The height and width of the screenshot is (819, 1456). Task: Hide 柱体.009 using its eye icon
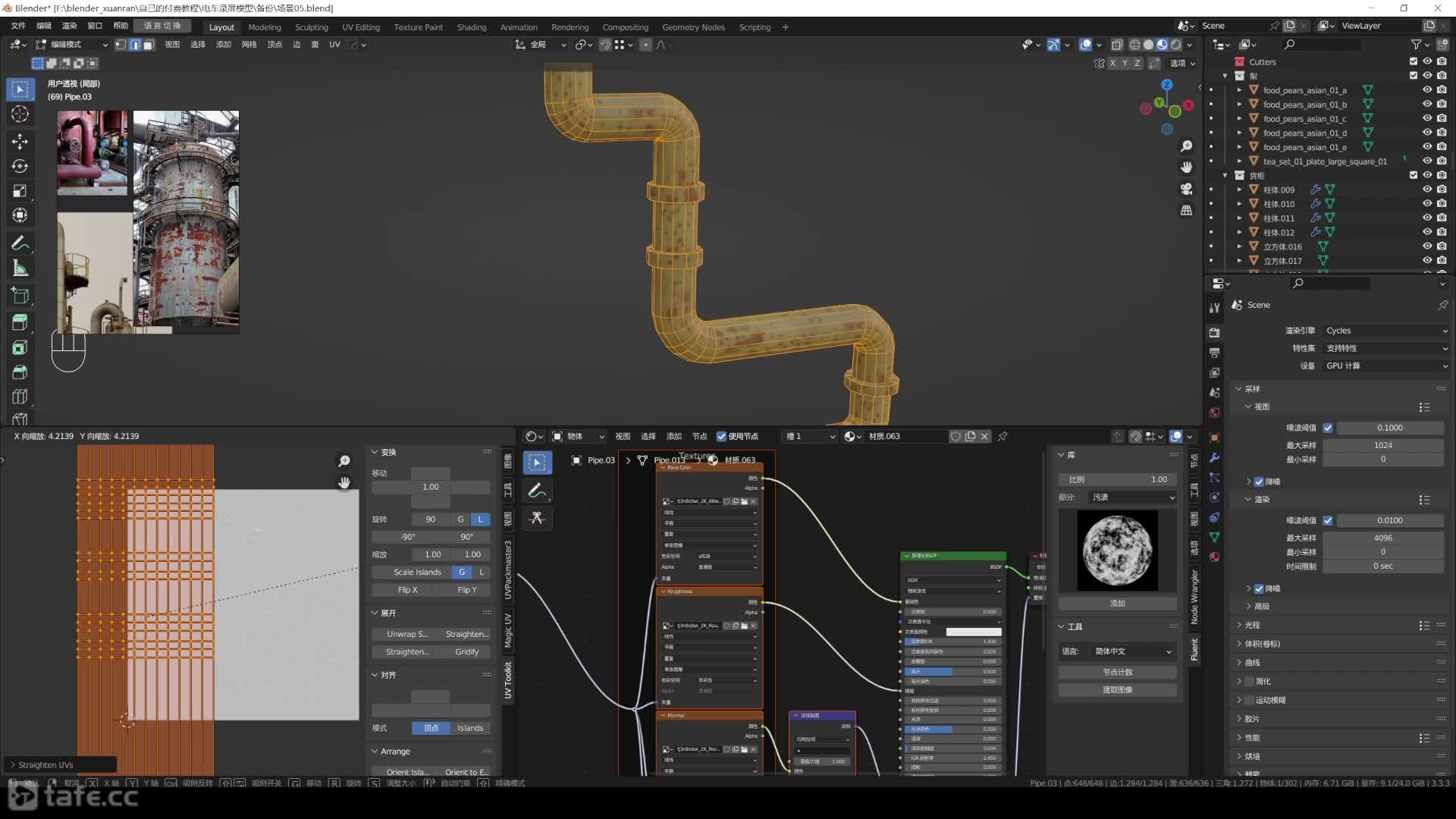click(1426, 190)
